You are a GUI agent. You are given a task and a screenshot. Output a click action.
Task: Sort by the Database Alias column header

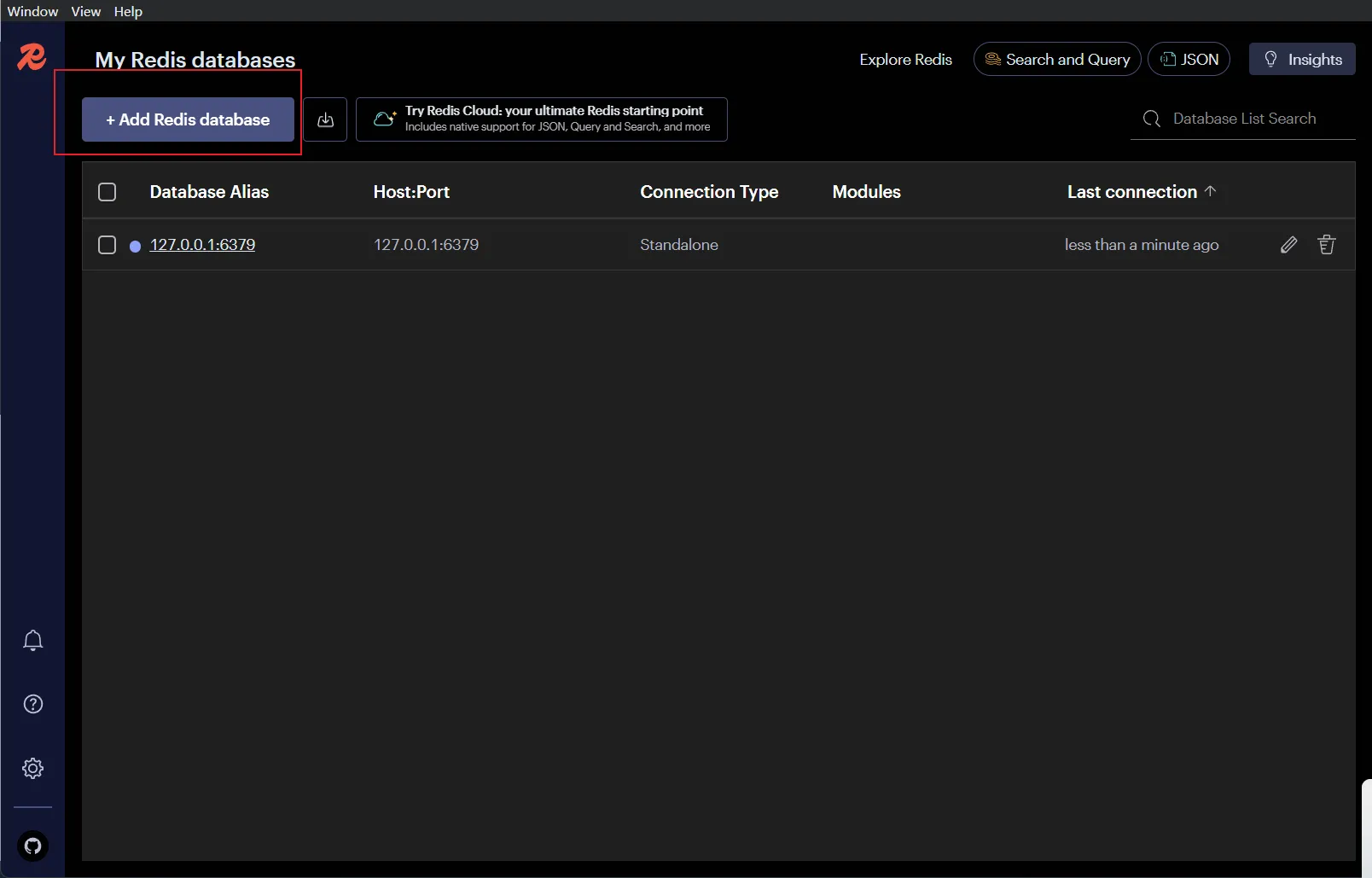(x=209, y=192)
